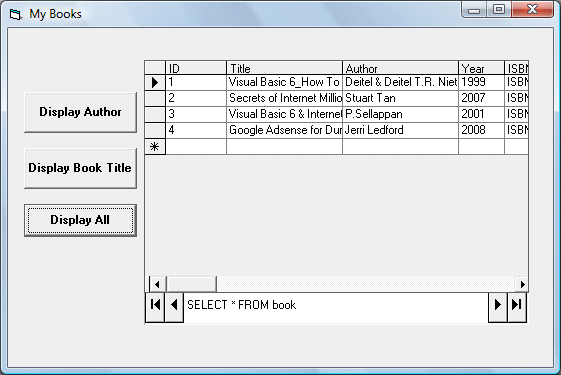
Task: Select the Year column header
Action: 482,68
